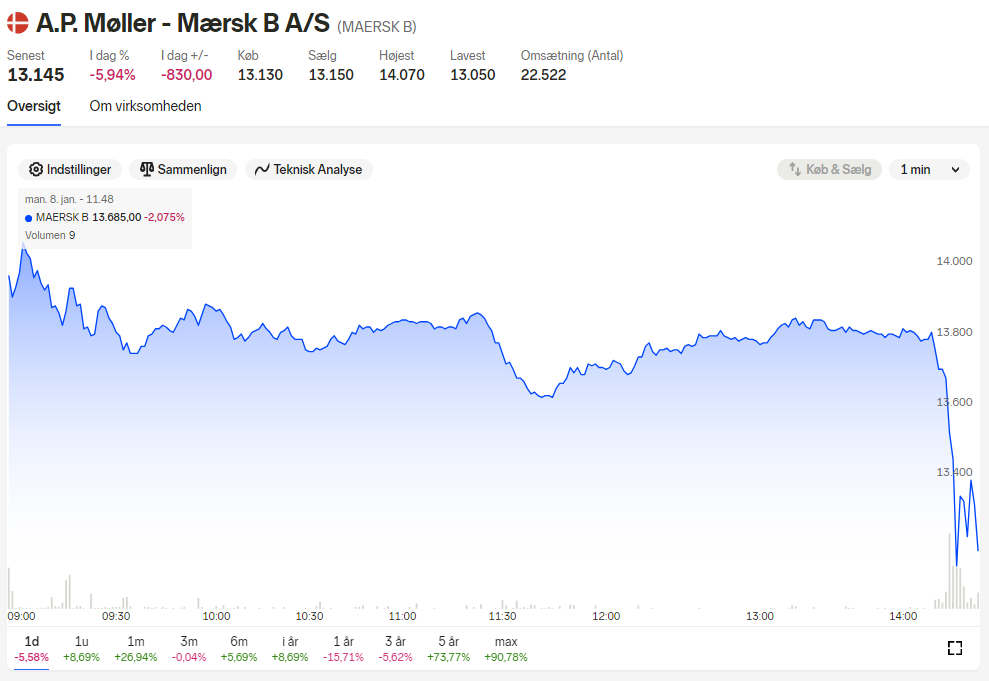Click the Sælg price 13.150
The height and width of the screenshot is (681, 989).
[331, 75]
